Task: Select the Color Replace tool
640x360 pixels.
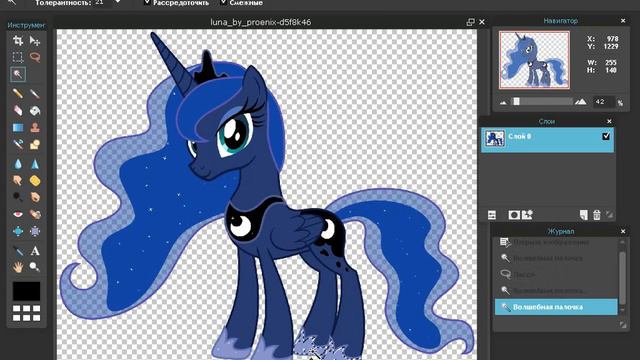Action: [18, 144]
